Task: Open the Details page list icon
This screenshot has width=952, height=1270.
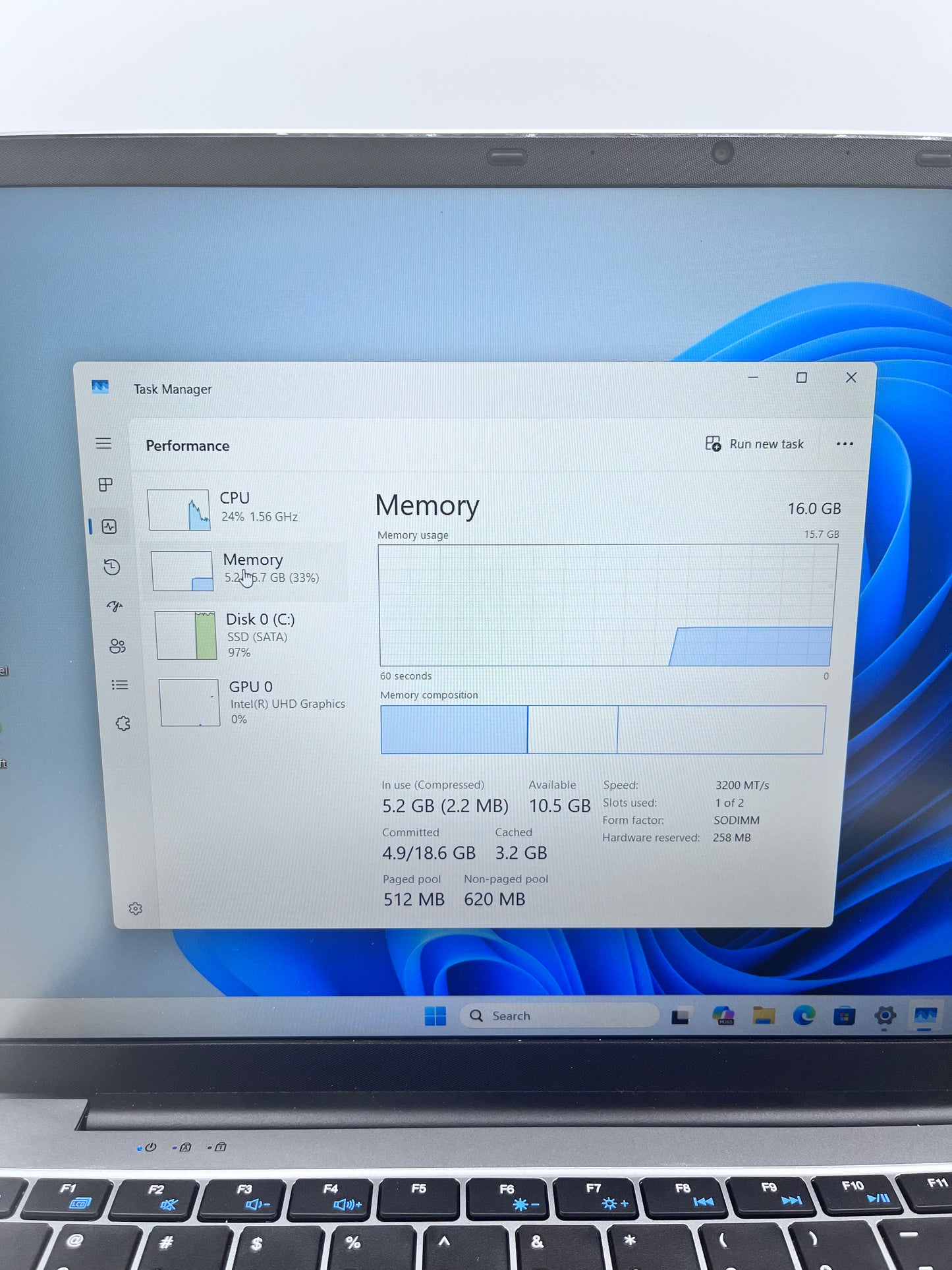Action: pyautogui.click(x=120, y=685)
